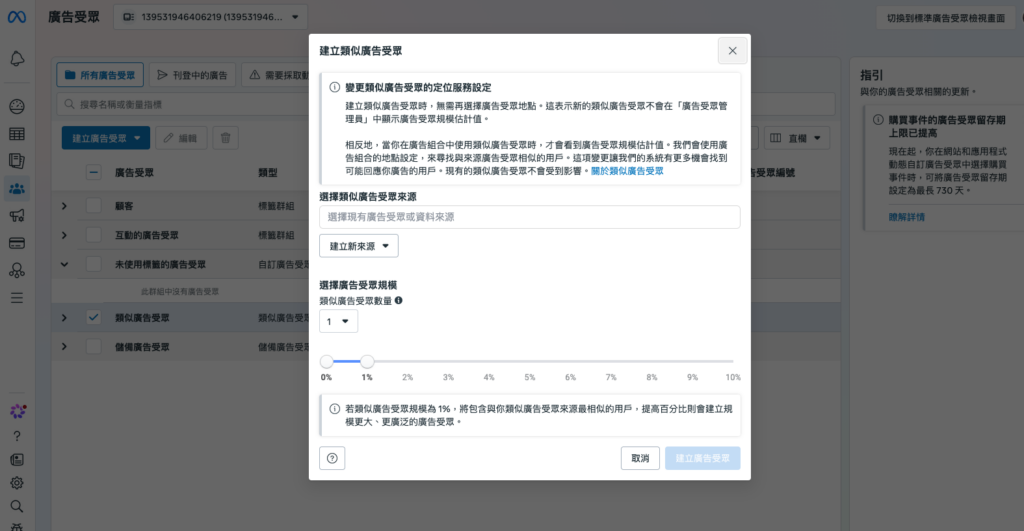Select the Audiences people icon

17,189
